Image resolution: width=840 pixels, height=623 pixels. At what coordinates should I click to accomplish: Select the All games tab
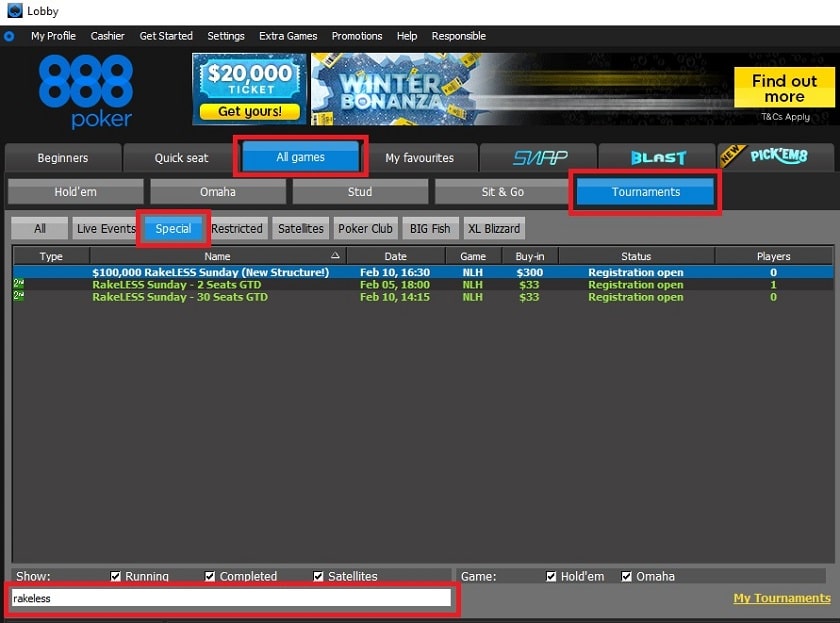301,157
